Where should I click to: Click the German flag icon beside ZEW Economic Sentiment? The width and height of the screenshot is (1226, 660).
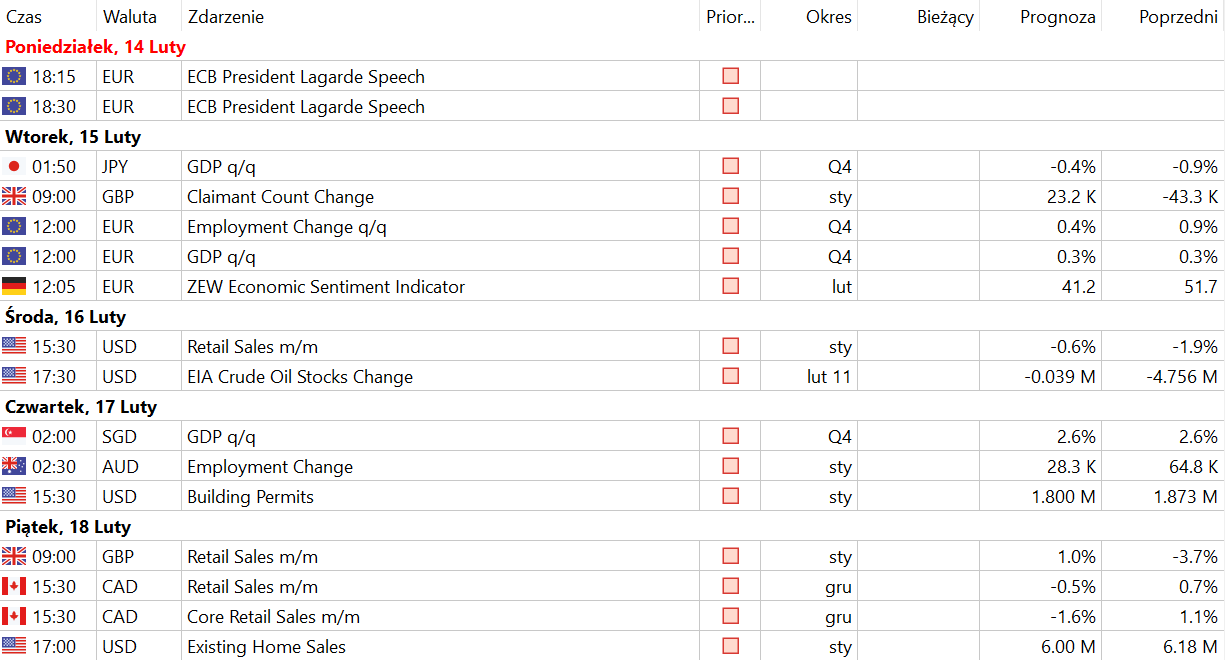[14, 287]
